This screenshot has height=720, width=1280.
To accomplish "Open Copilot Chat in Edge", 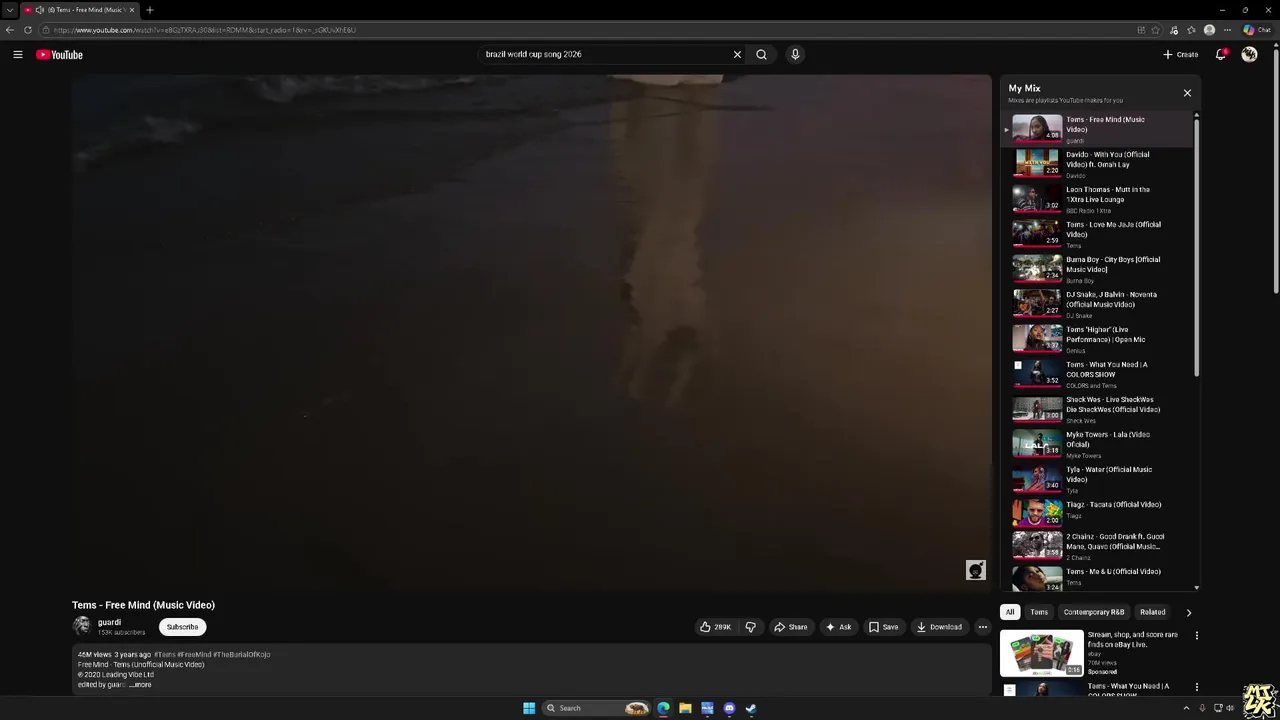I will click(1257, 30).
